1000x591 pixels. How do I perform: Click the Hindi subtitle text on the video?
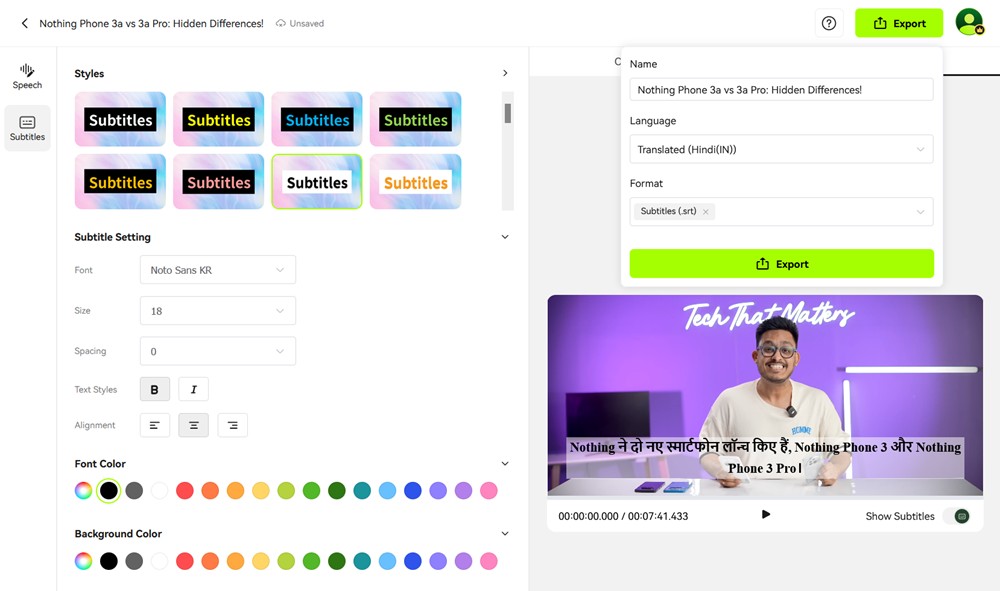[x=765, y=457]
